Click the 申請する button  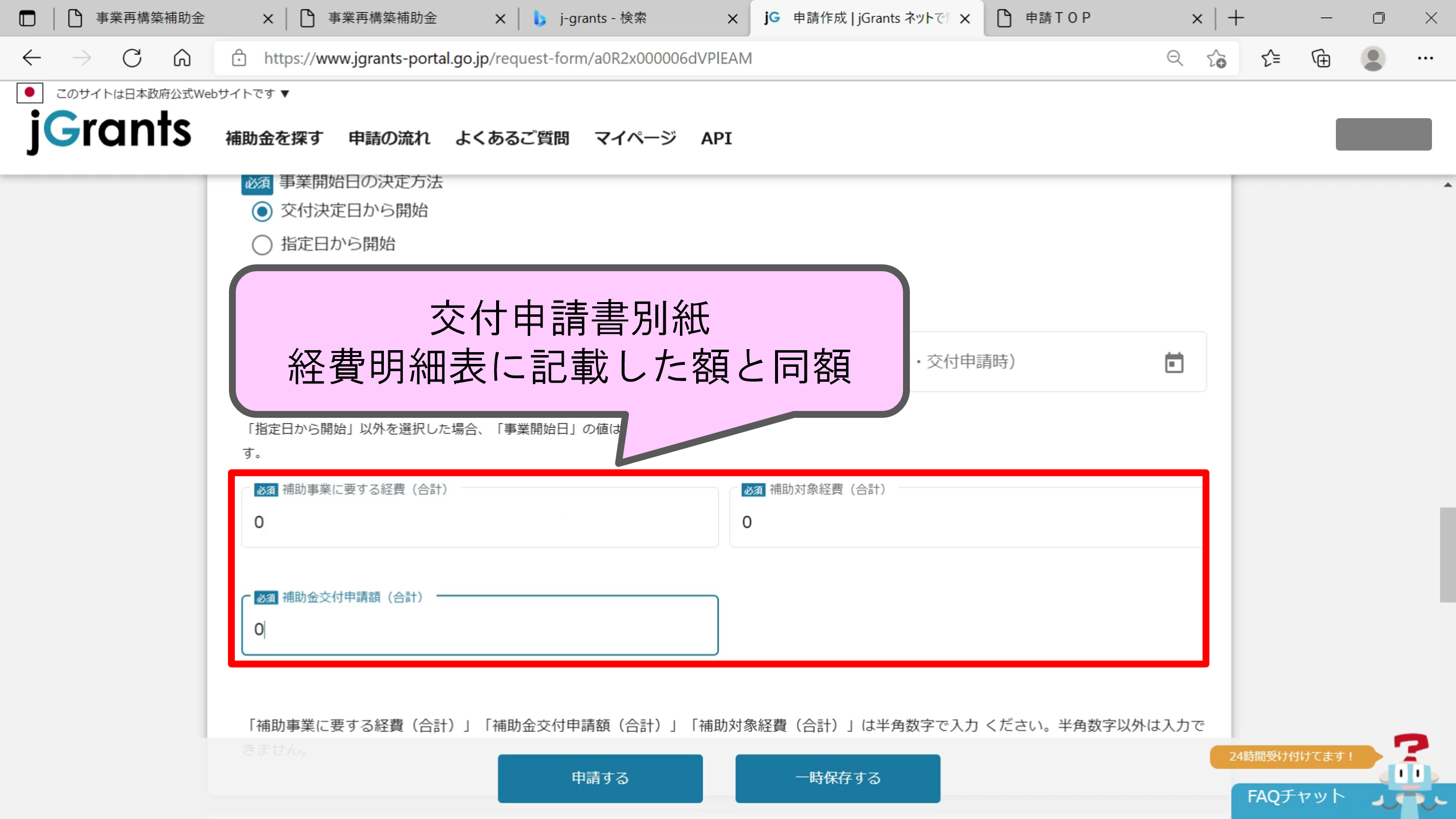pyautogui.click(x=600, y=778)
